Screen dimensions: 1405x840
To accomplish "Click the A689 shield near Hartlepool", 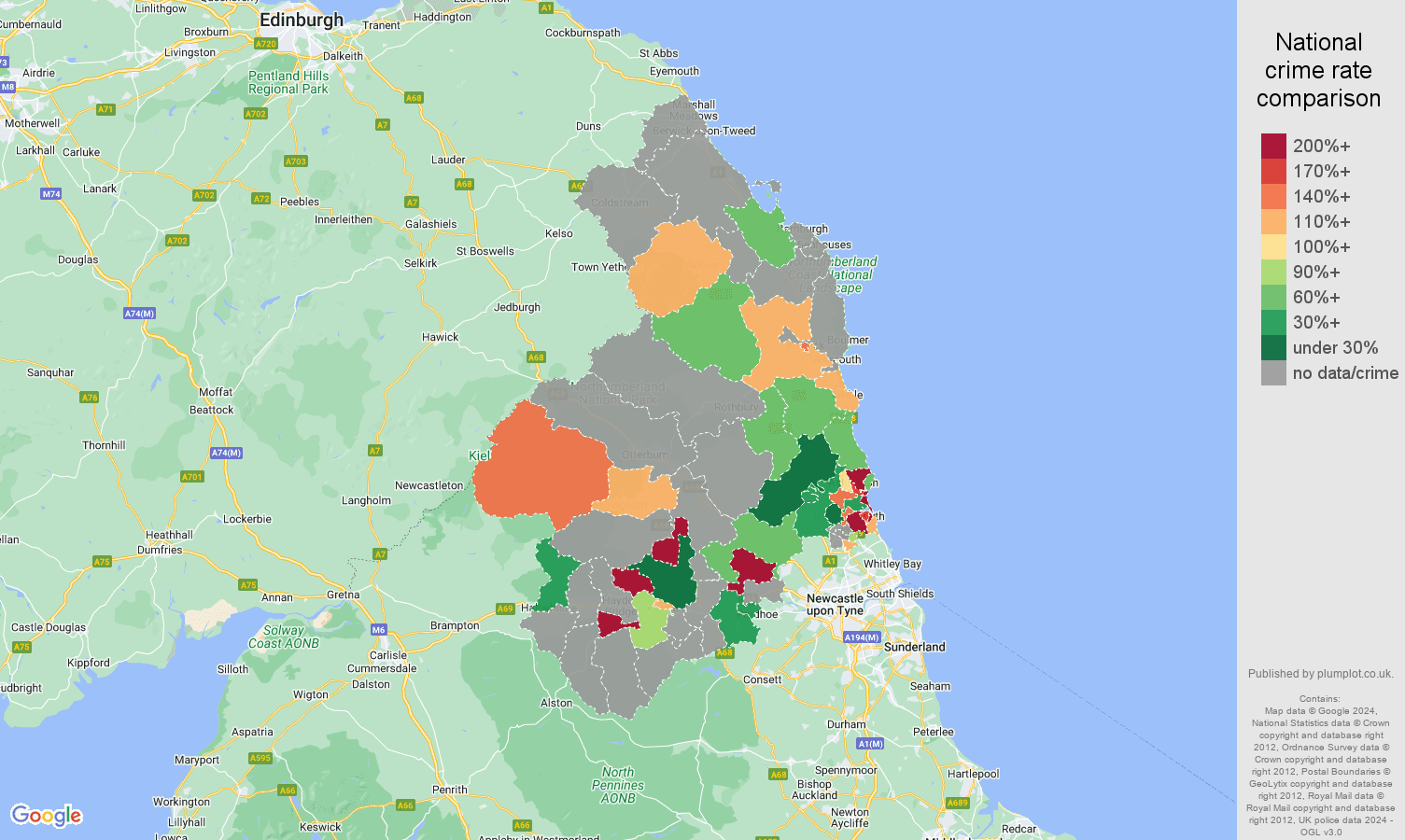I will 958,803.
